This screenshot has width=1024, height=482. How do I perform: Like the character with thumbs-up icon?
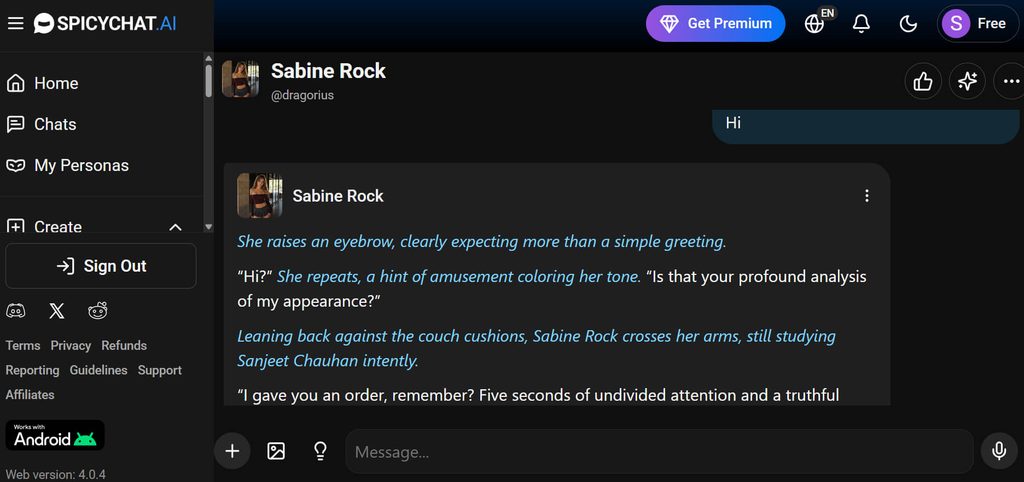(x=923, y=81)
